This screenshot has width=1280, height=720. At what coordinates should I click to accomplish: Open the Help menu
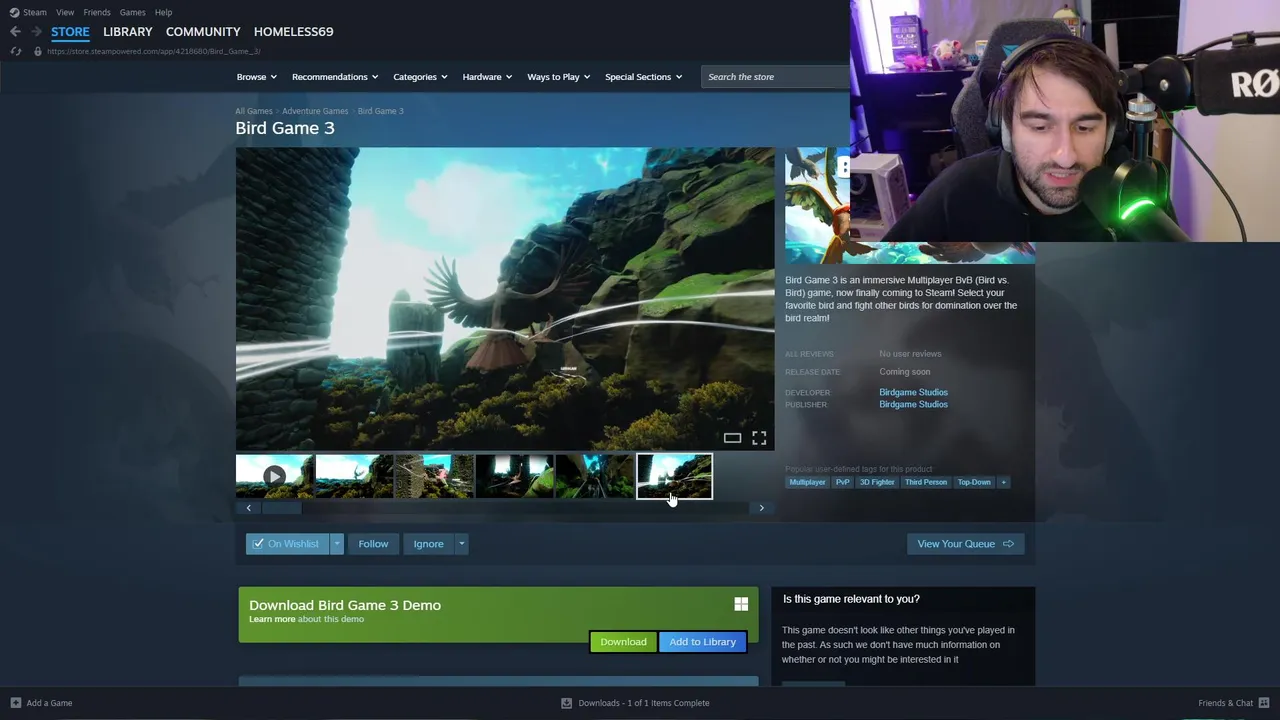coord(163,12)
